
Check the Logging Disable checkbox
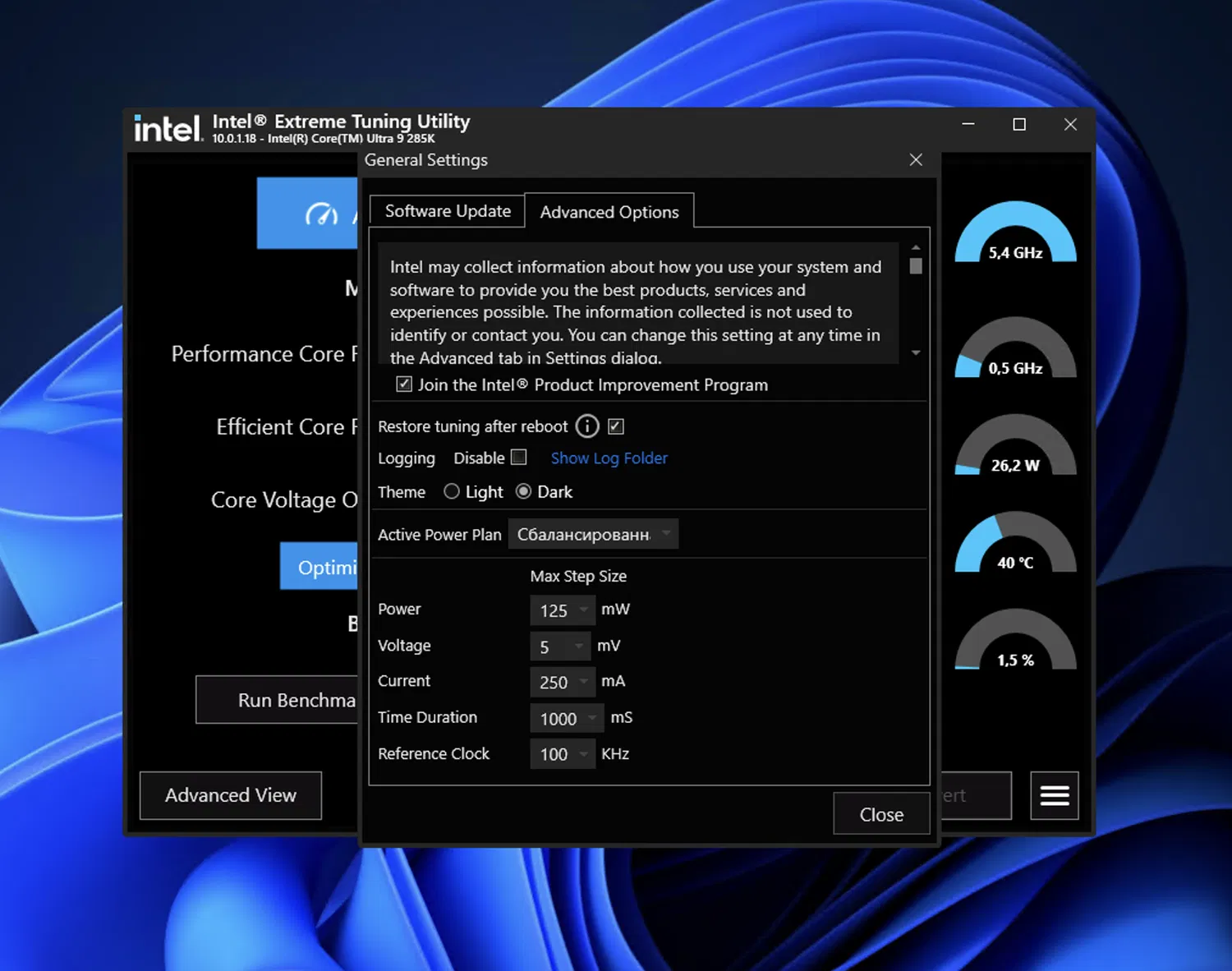pos(519,458)
